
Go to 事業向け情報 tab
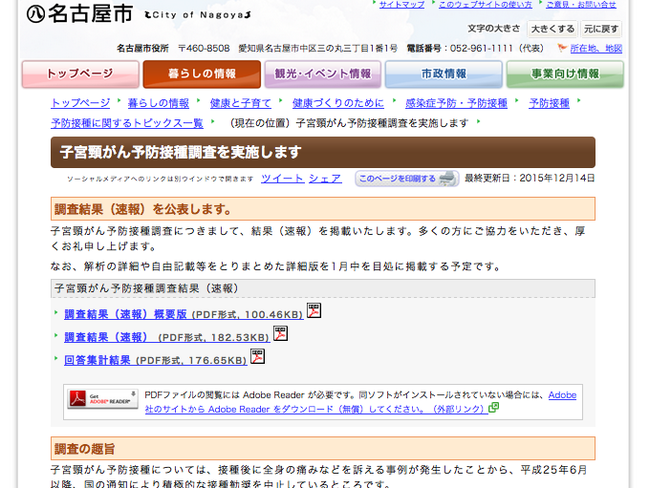point(565,75)
